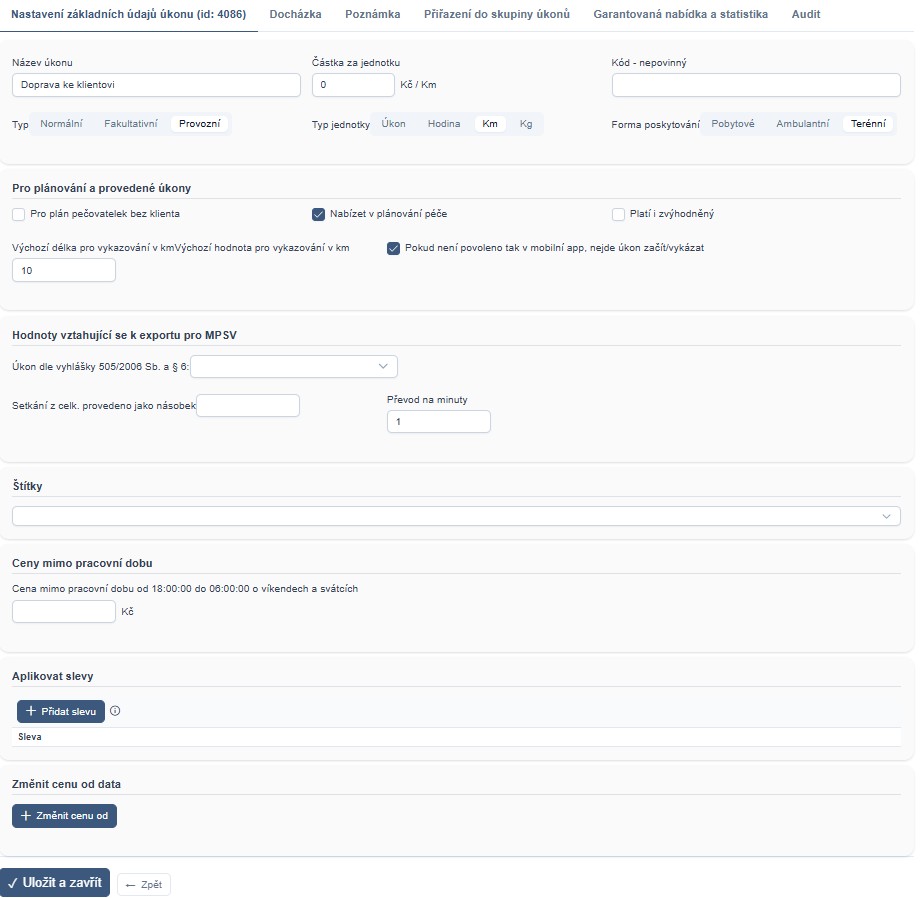
Task: Go back using the Zpět button
Action: tap(144, 885)
